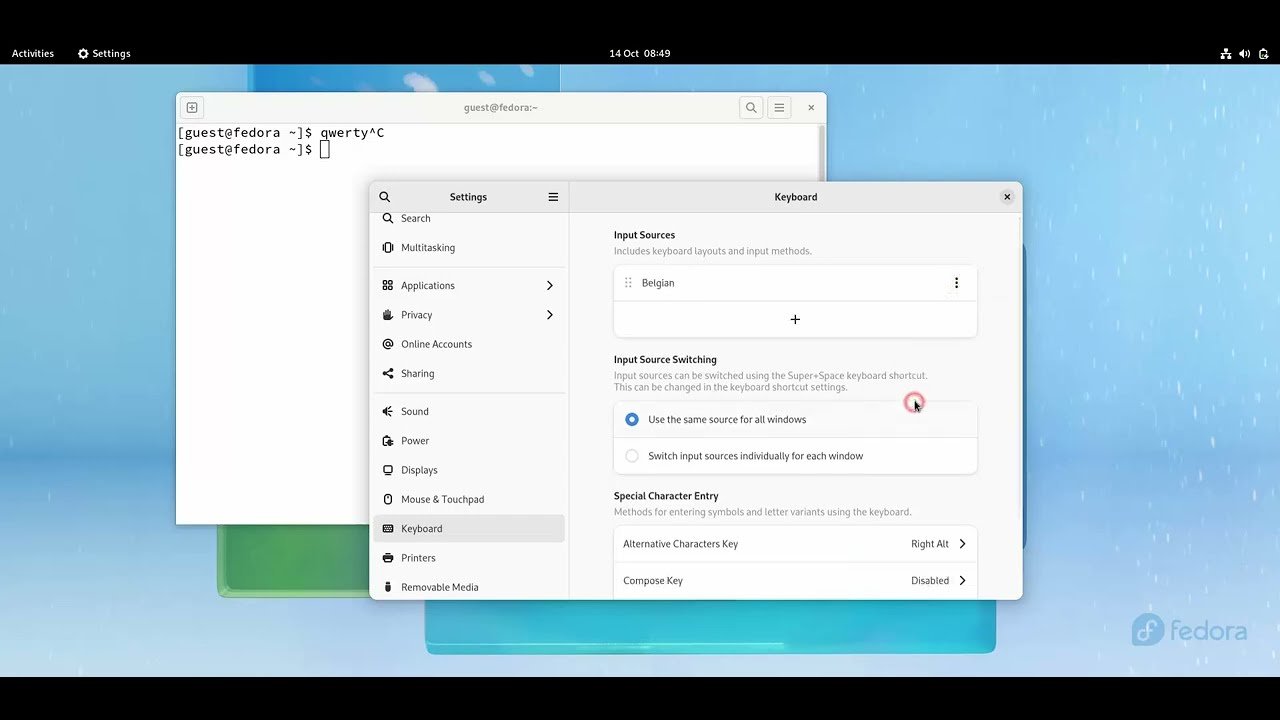Open the Power settings panel
1280x720 pixels.
tap(469, 440)
